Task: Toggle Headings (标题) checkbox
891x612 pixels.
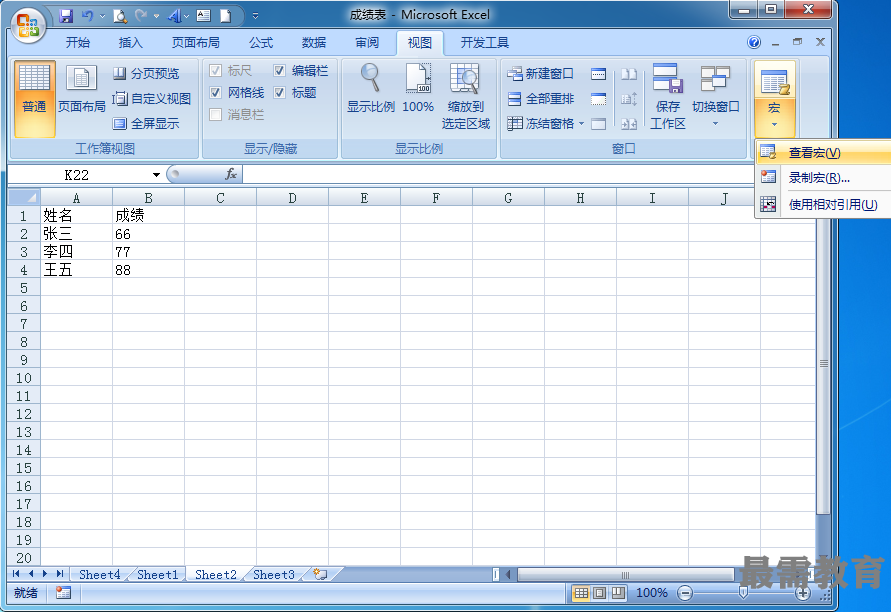Action: click(x=279, y=93)
